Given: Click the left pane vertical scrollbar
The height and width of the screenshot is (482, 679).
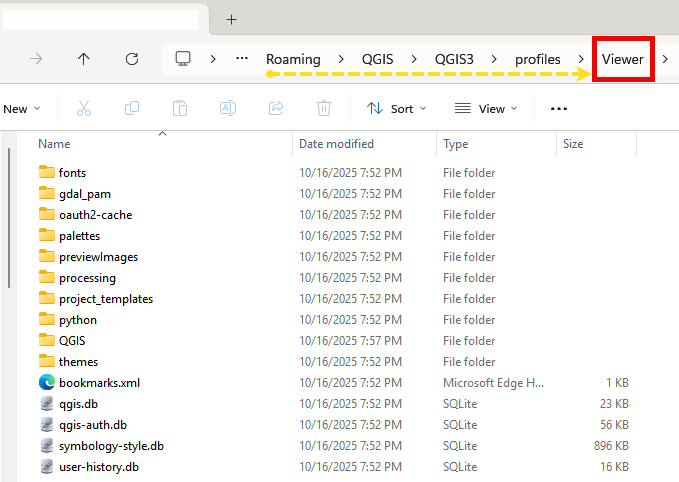Looking at the screenshot, I should pyautogui.click(x=9, y=218).
